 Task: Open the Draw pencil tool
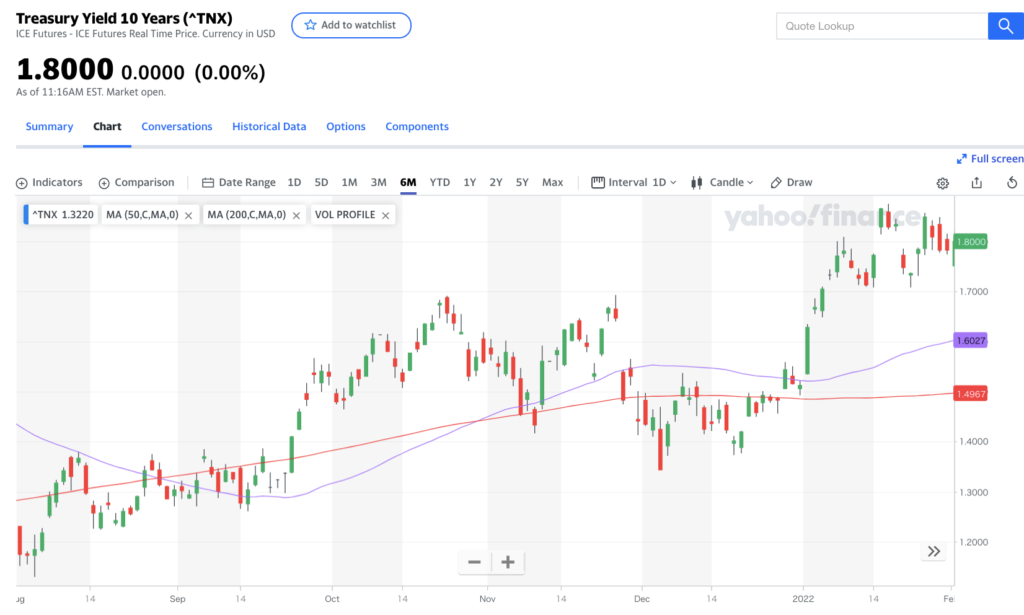click(791, 183)
